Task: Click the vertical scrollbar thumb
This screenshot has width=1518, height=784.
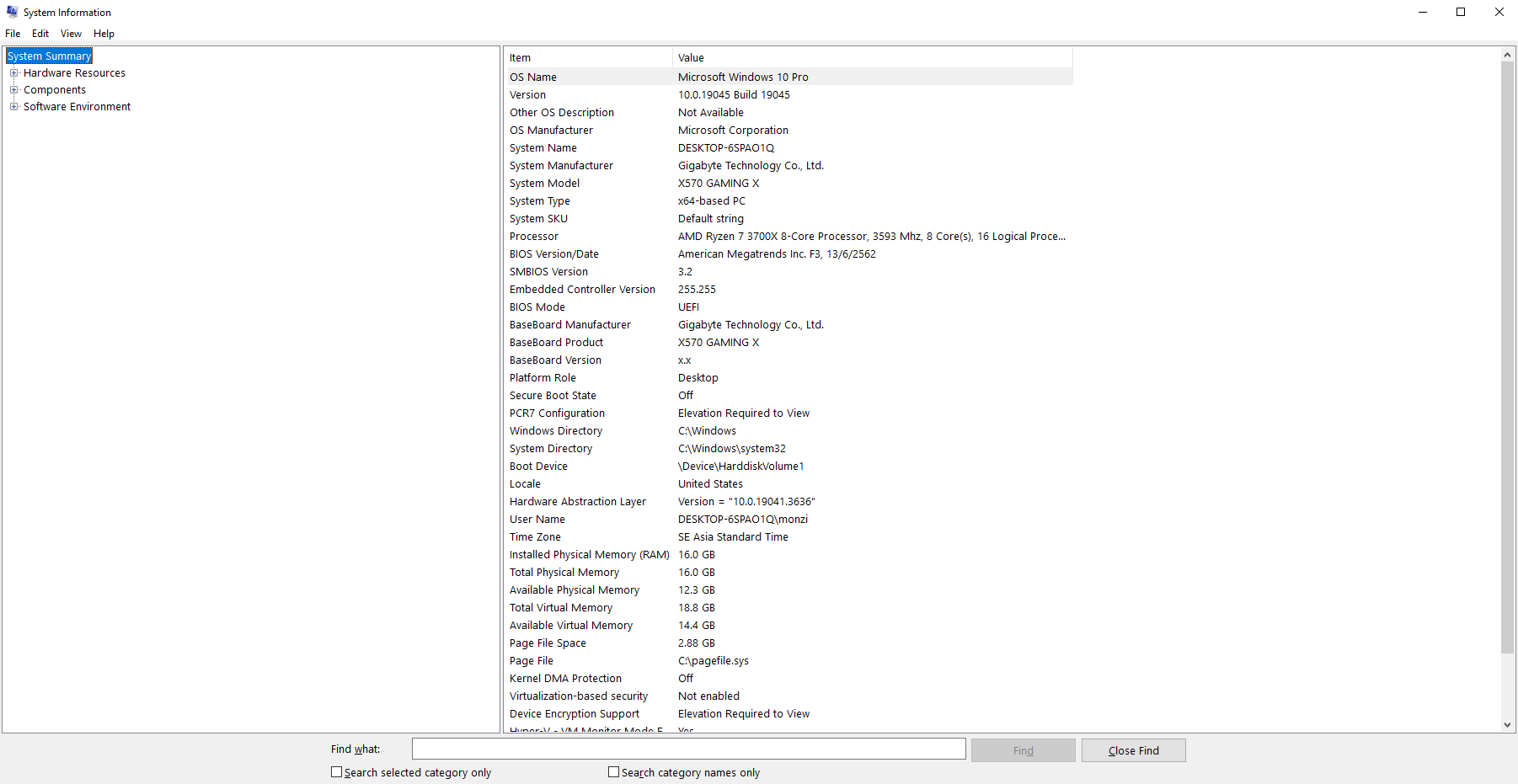Action: click(1508, 357)
